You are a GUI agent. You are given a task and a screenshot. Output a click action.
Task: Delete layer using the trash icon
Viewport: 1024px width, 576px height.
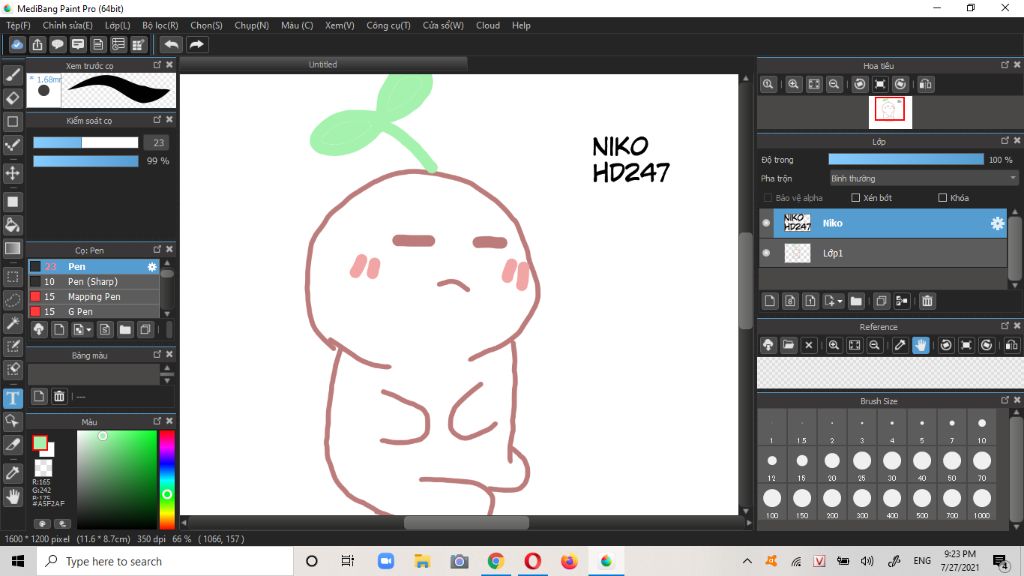click(927, 301)
